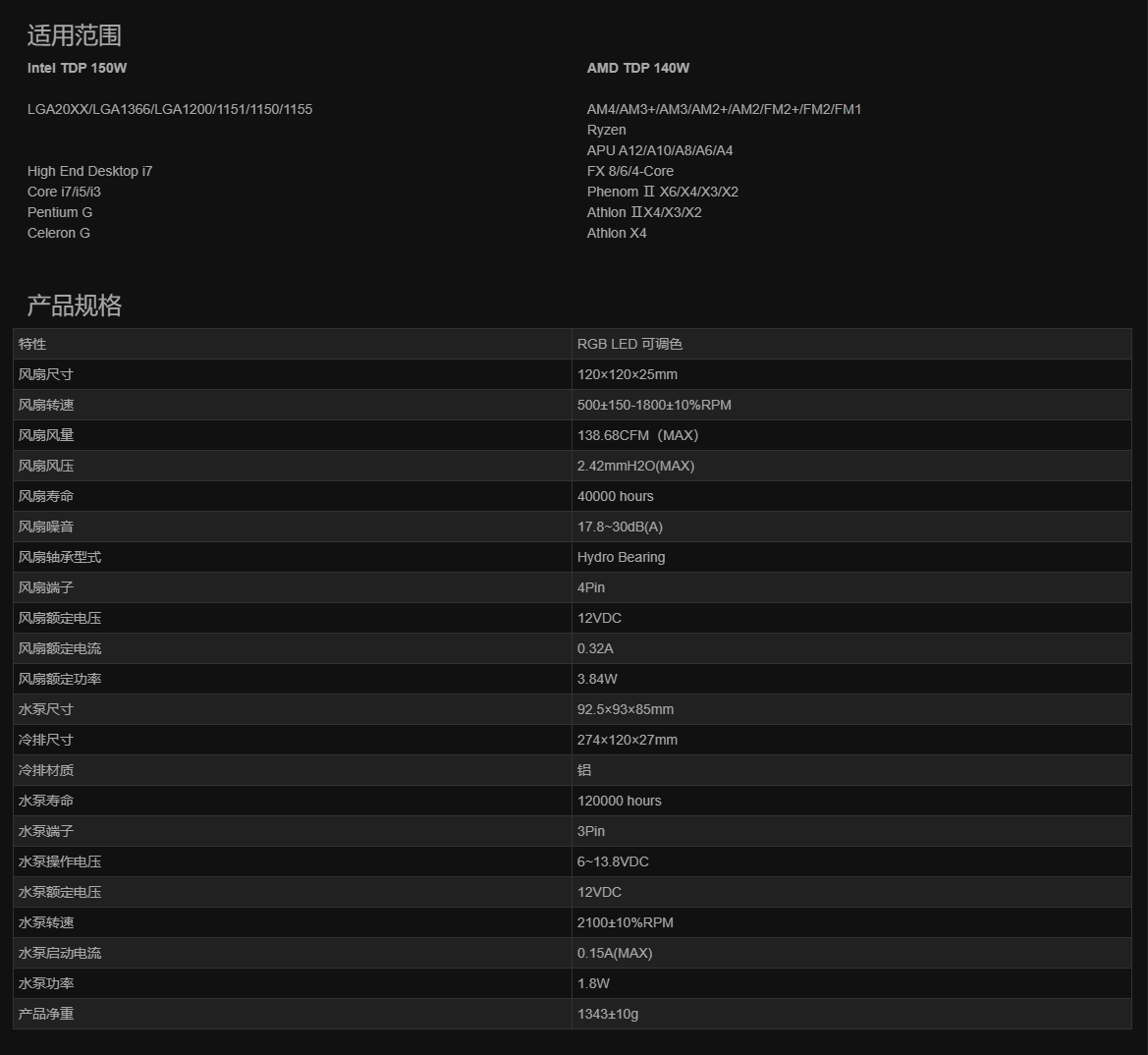
Task: Click the 水泵启动电流 label cell
Action: tap(292, 953)
